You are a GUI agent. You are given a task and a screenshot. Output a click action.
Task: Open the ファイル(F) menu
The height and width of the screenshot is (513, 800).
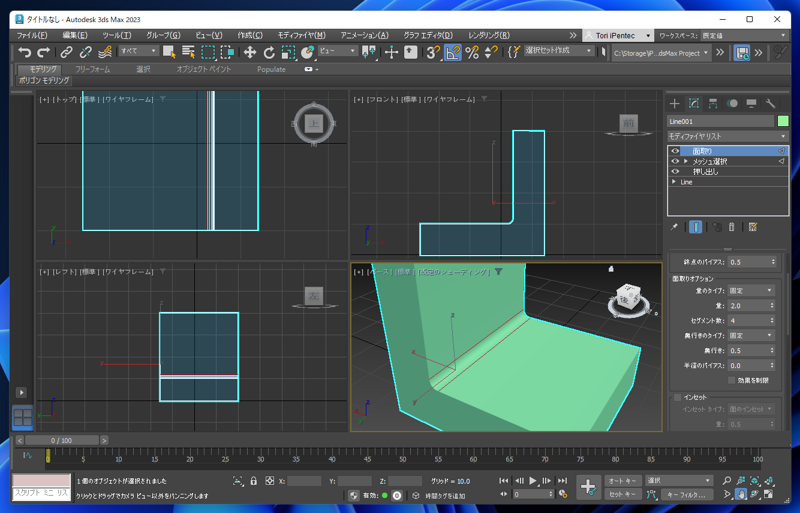pyautogui.click(x=32, y=35)
